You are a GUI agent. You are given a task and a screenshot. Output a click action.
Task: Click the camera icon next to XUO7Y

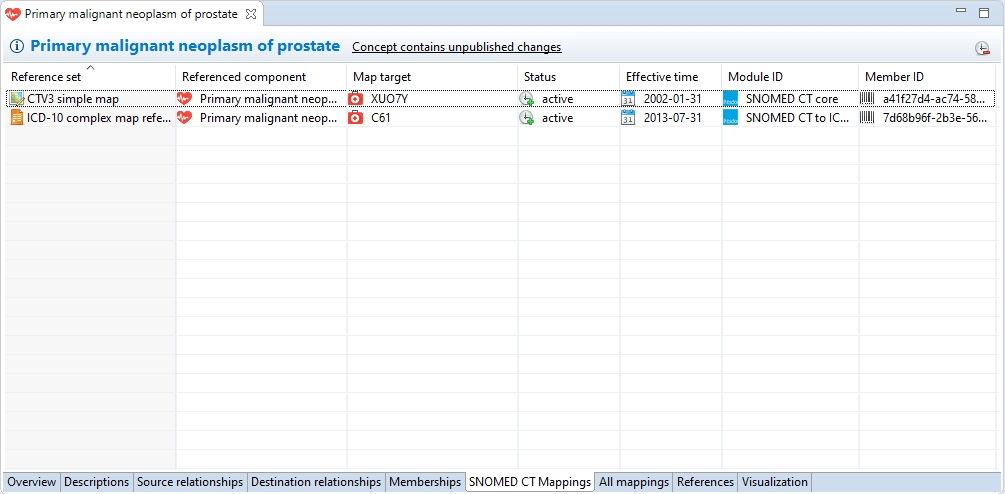point(356,99)
